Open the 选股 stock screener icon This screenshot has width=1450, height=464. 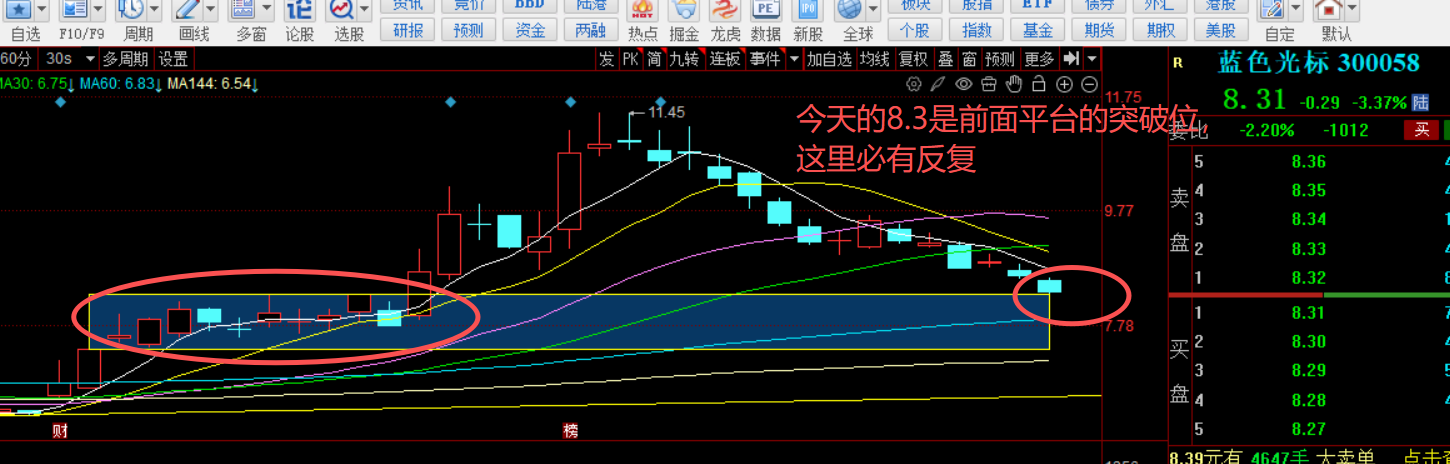point(342,9)
